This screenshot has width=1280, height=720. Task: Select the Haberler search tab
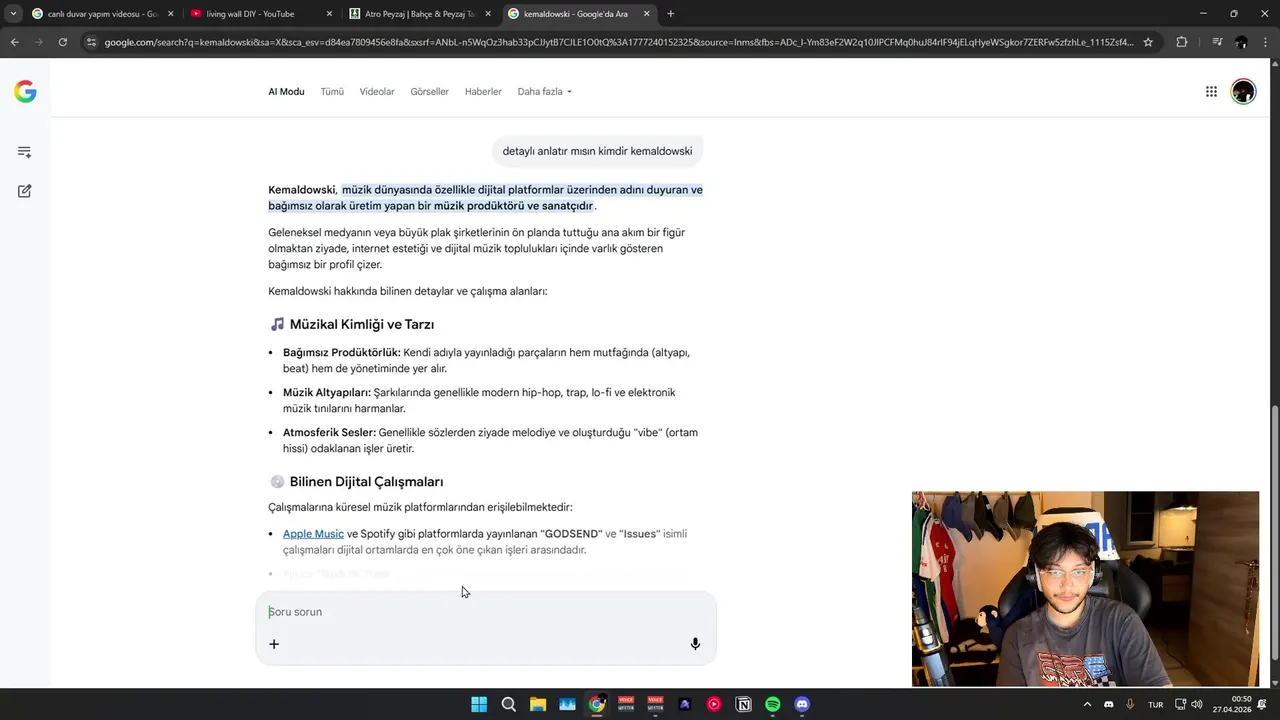coord(483,91)
